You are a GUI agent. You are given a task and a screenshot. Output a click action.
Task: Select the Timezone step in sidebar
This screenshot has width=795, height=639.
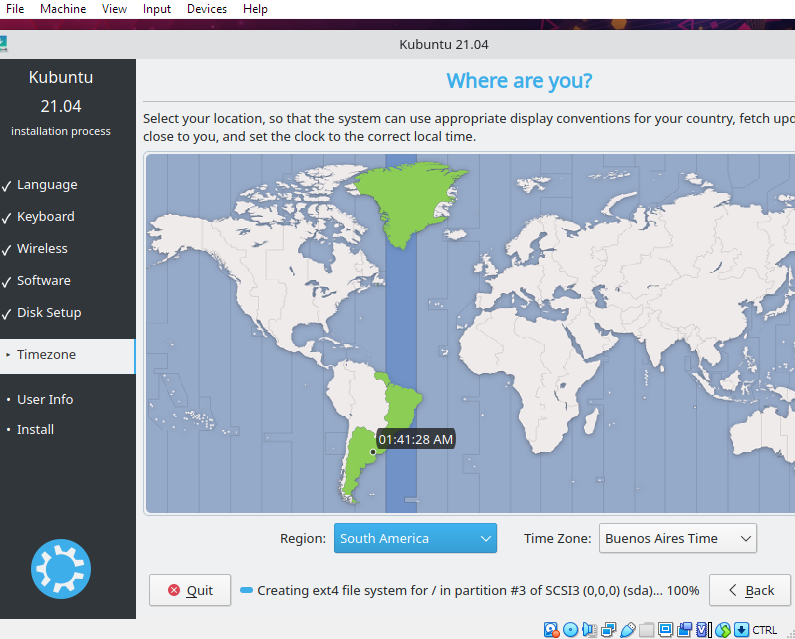(x=68, y=356)
